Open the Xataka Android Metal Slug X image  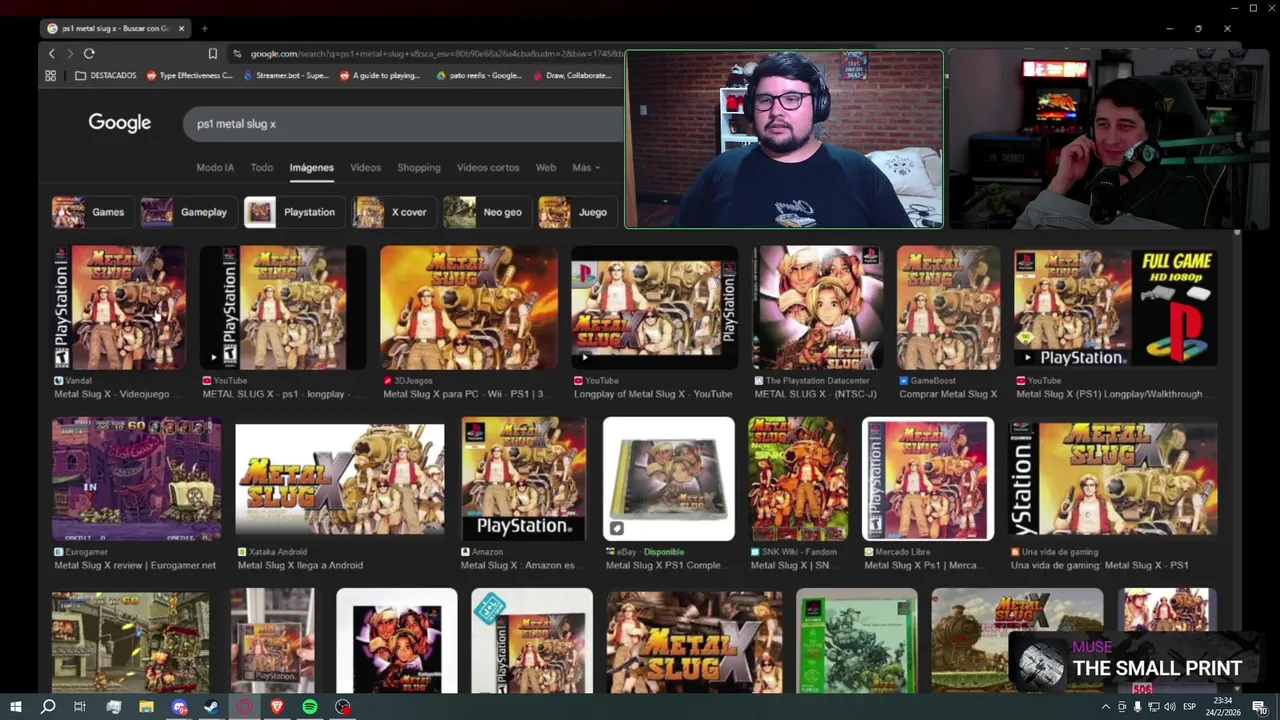pos(340,479)
